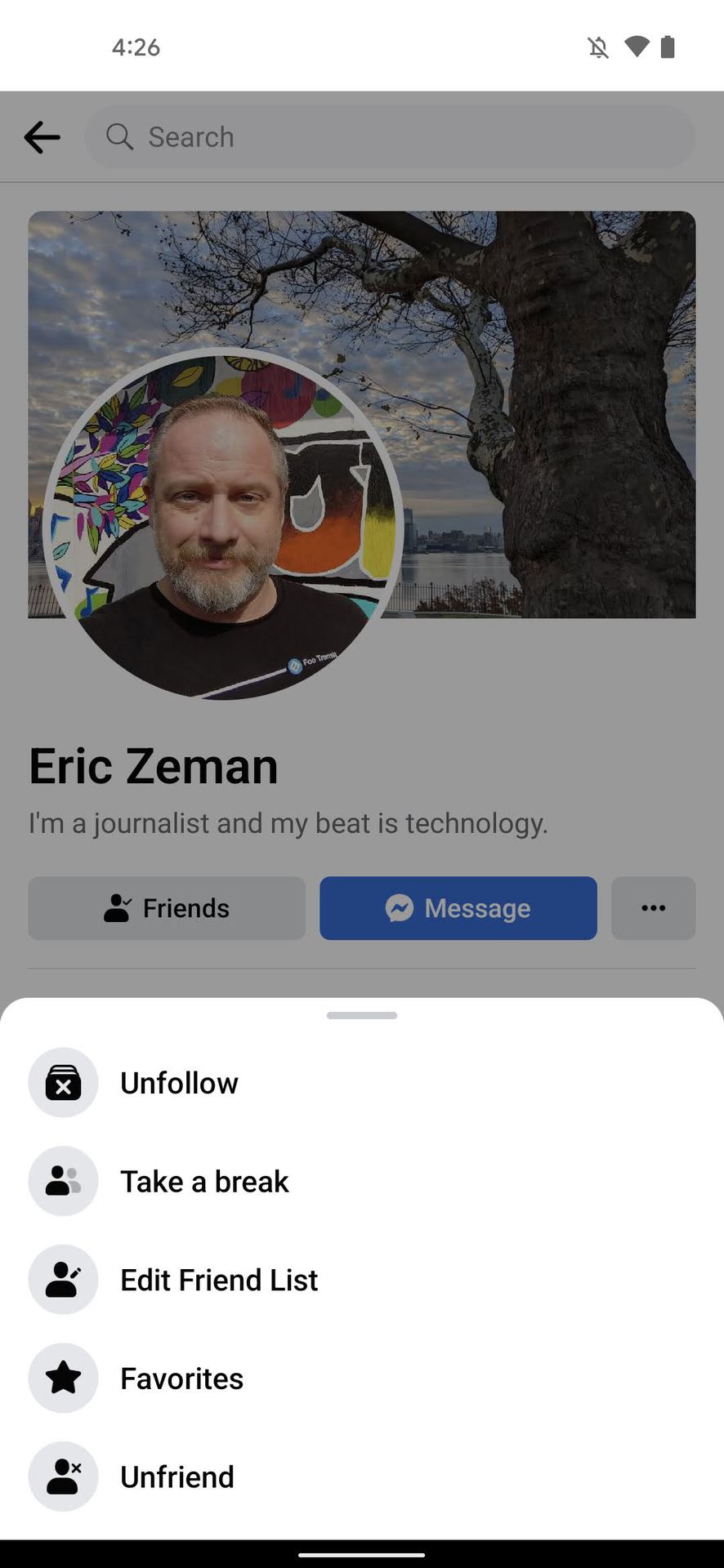Open the Friends status button

[x=167, y=908]
